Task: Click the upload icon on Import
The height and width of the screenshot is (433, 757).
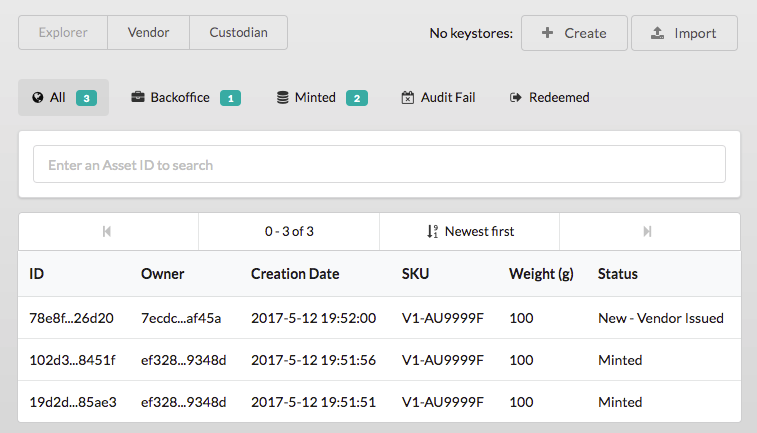Action: coord(657,33)
